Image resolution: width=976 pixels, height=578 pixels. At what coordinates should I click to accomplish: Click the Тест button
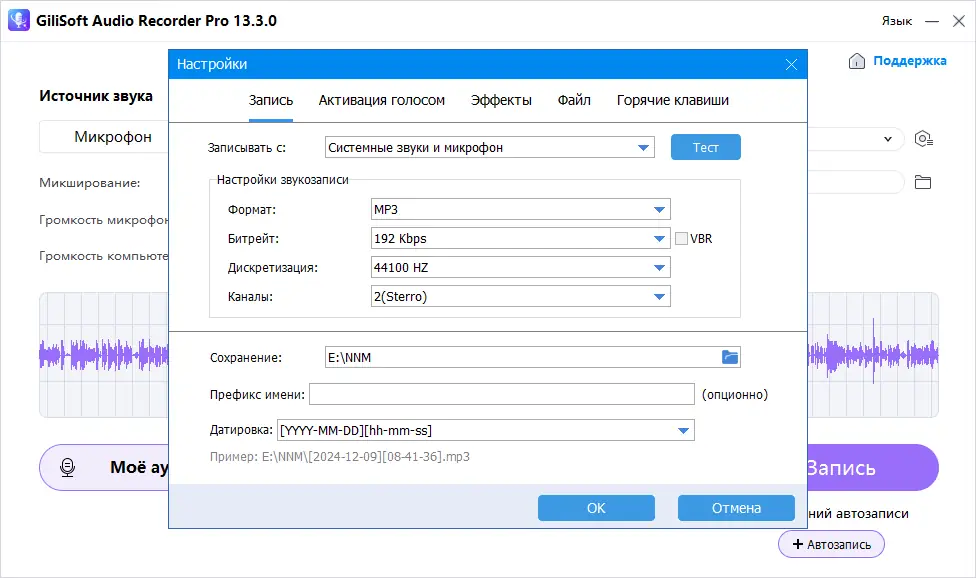[706, 147]
